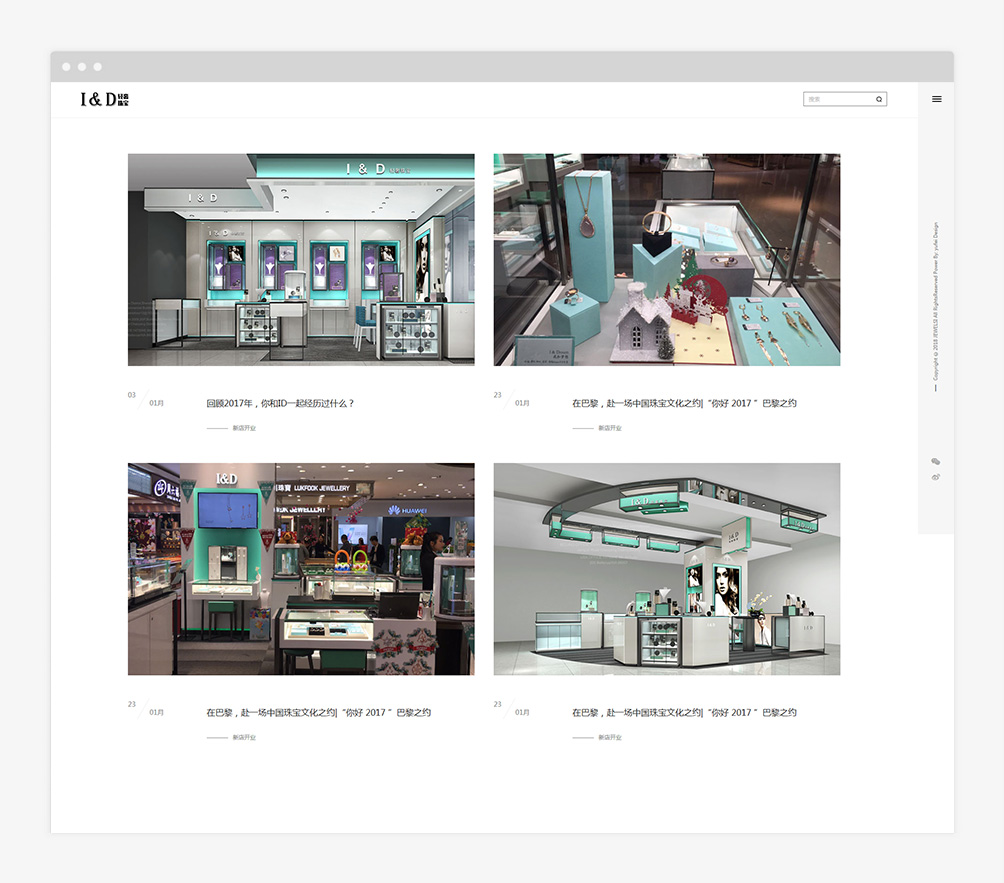Open the Lukfook Jewellery mall kiosk photo

301,568
